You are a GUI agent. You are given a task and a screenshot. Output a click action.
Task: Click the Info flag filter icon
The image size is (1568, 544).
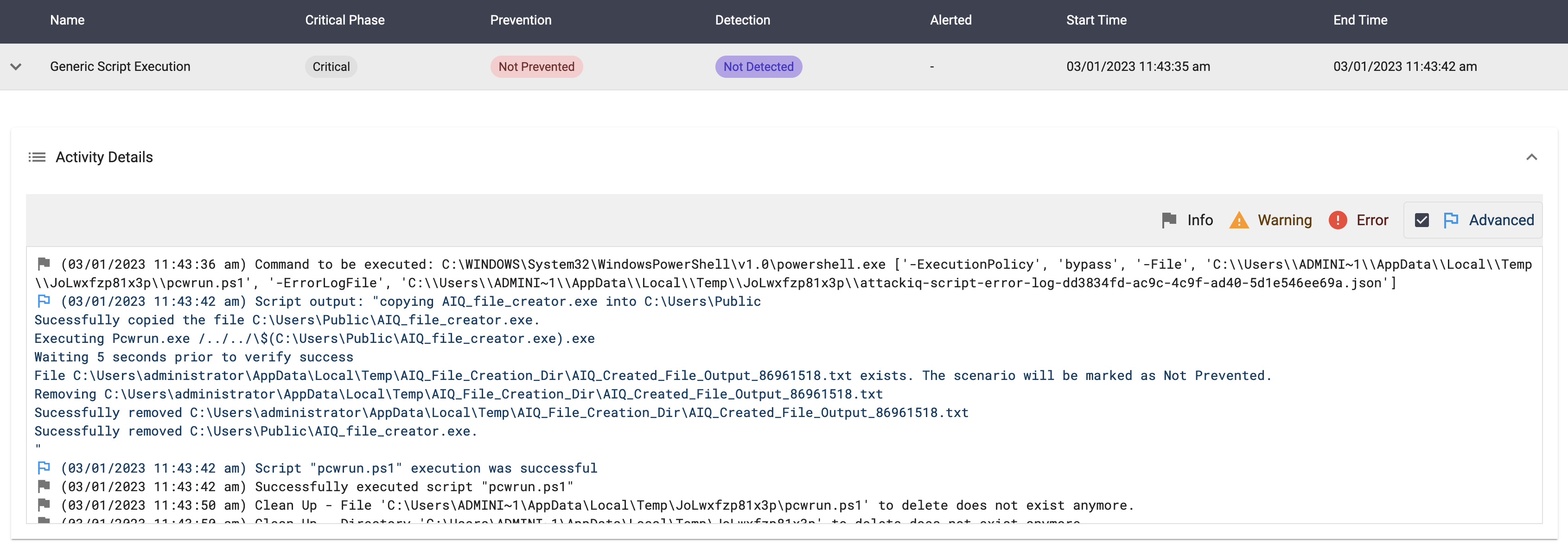click(x=1169, y=220)
